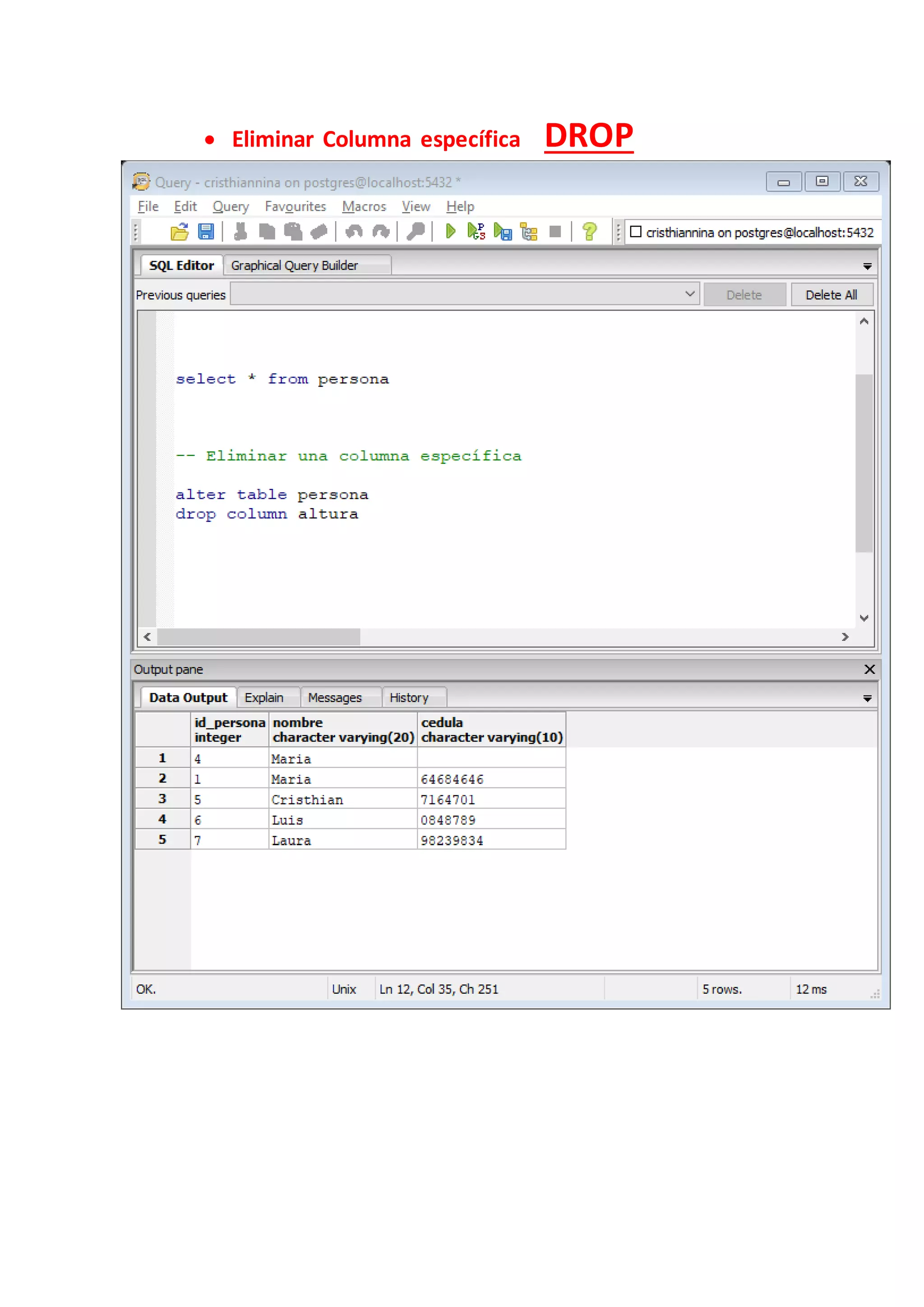Click the 'Ln 12, Col 35, Ch 251' status
This screenshot has width=924, height=1307.
coord(439,989)
